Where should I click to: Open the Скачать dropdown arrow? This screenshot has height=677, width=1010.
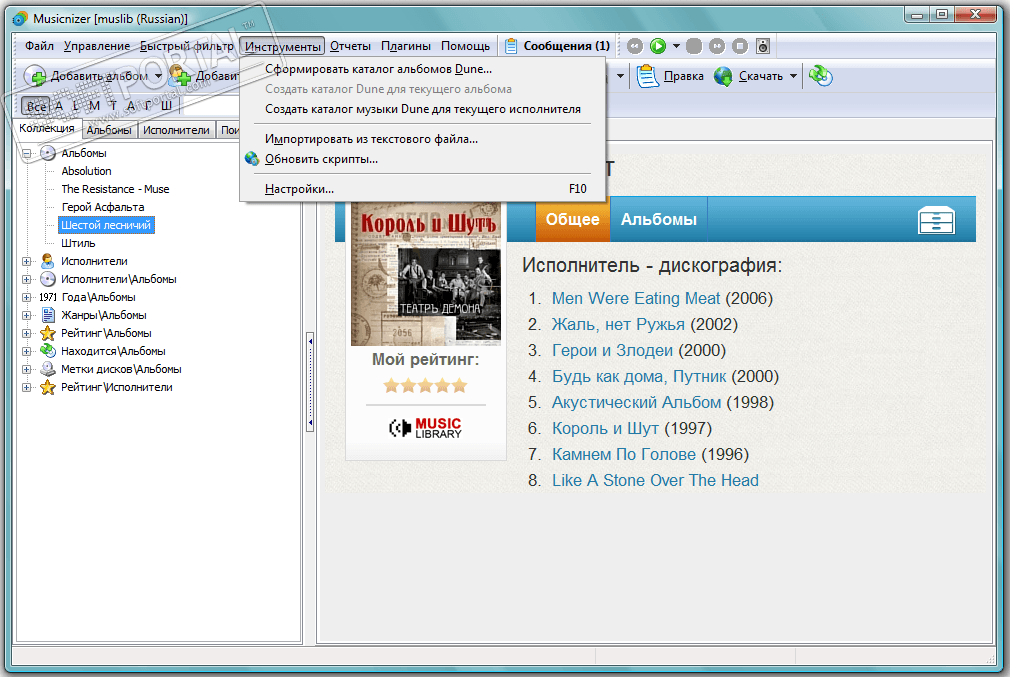[794, 76]
